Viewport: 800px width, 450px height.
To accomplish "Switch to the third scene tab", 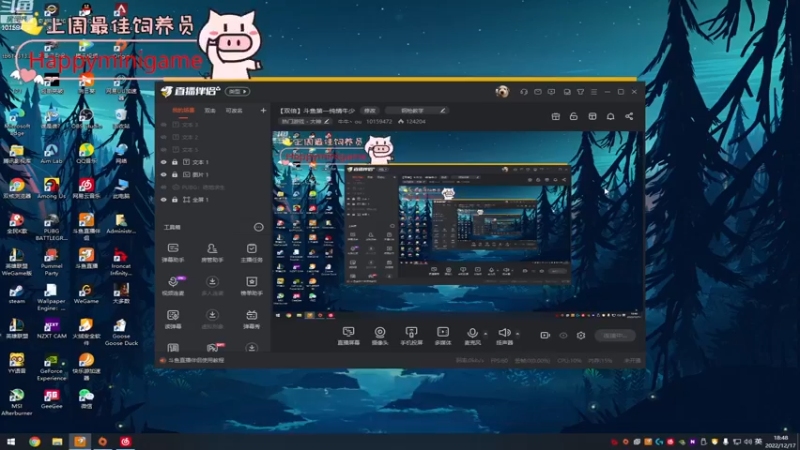I will pyautogui.click(x=234, y=110).
